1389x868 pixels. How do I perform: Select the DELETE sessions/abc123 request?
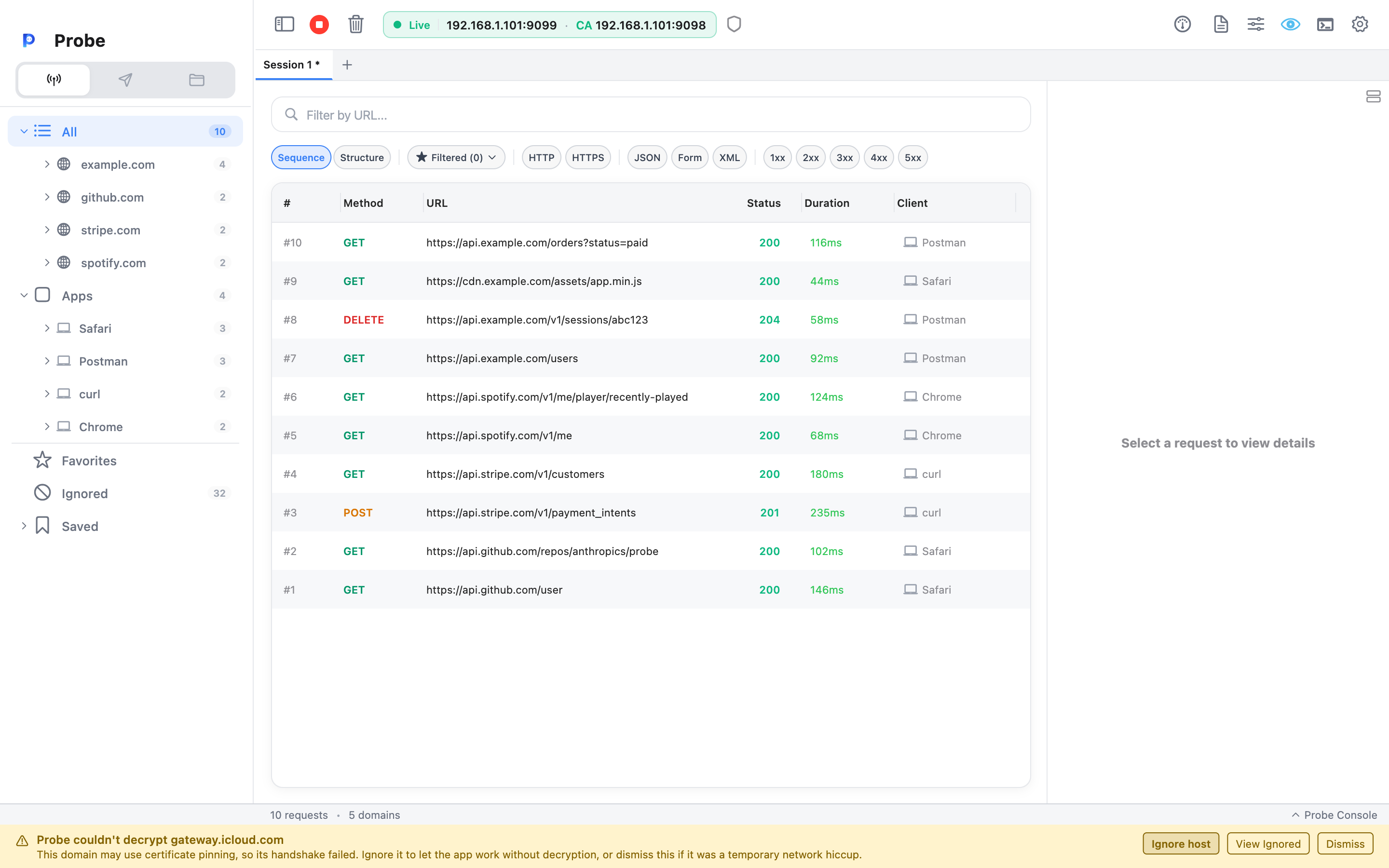[x=651, y=319]
